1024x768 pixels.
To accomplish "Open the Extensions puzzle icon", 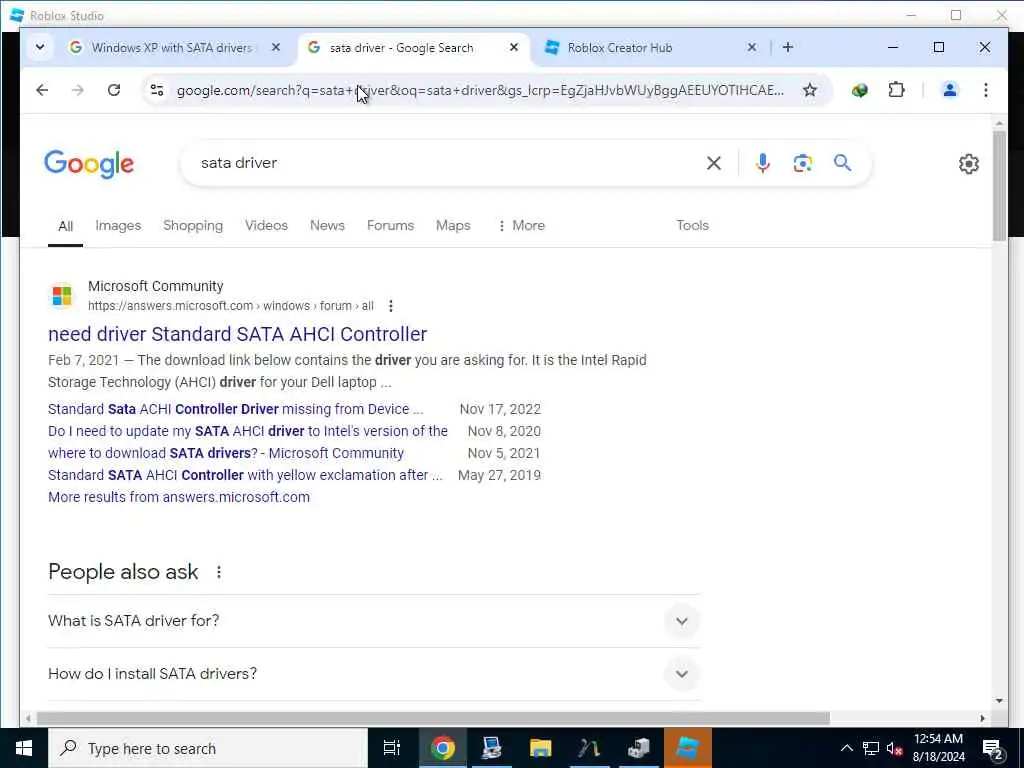I will pyautogui.click(x=897, y=90).
